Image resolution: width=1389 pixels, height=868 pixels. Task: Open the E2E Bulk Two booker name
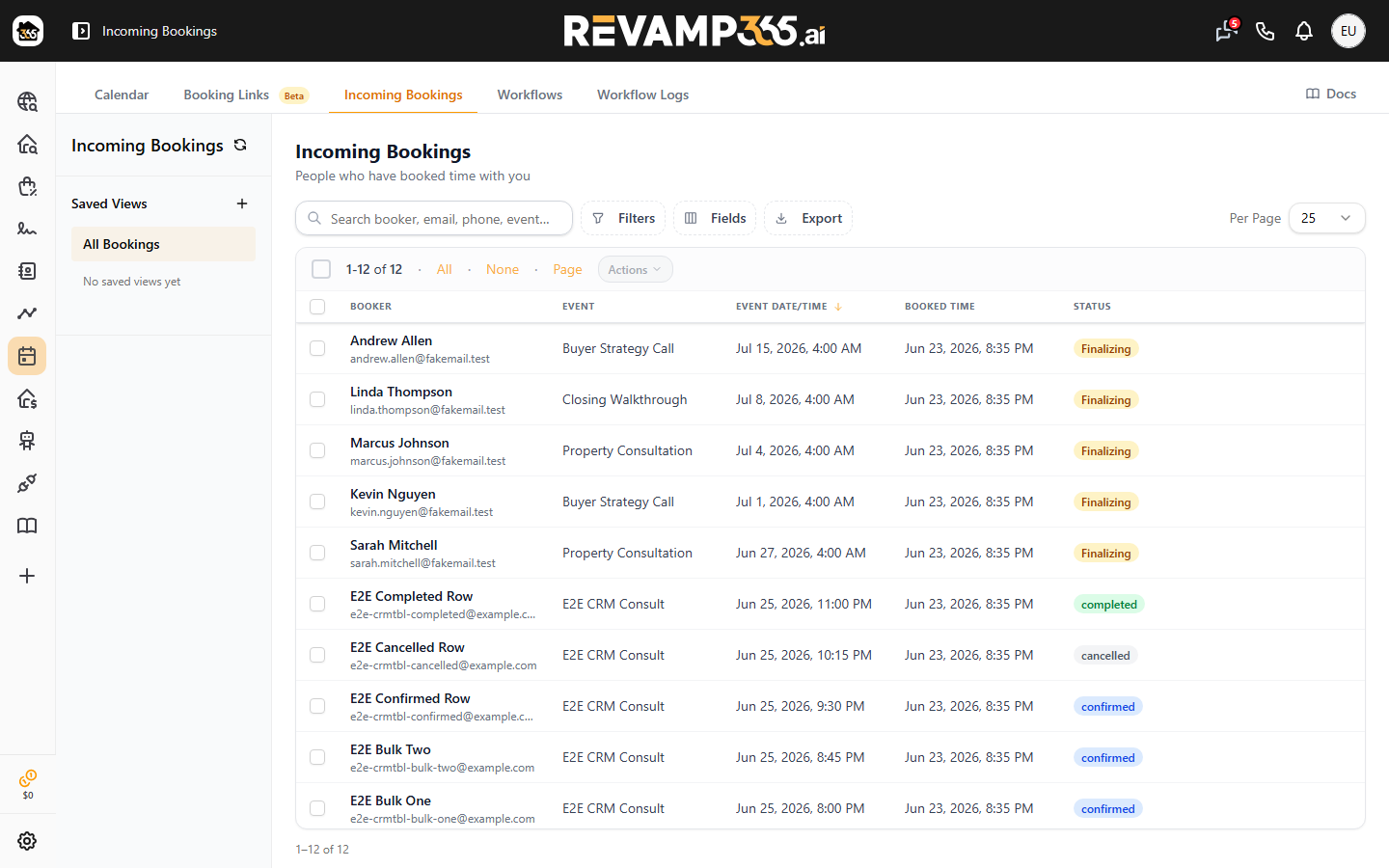tap(391, 749)
